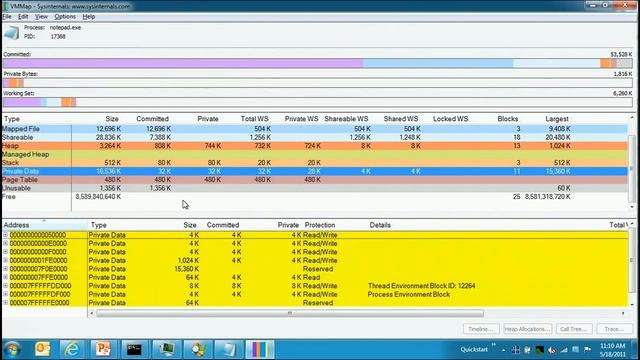
Task: Open the Windows Start menu orb
Action: click(12, 349)
